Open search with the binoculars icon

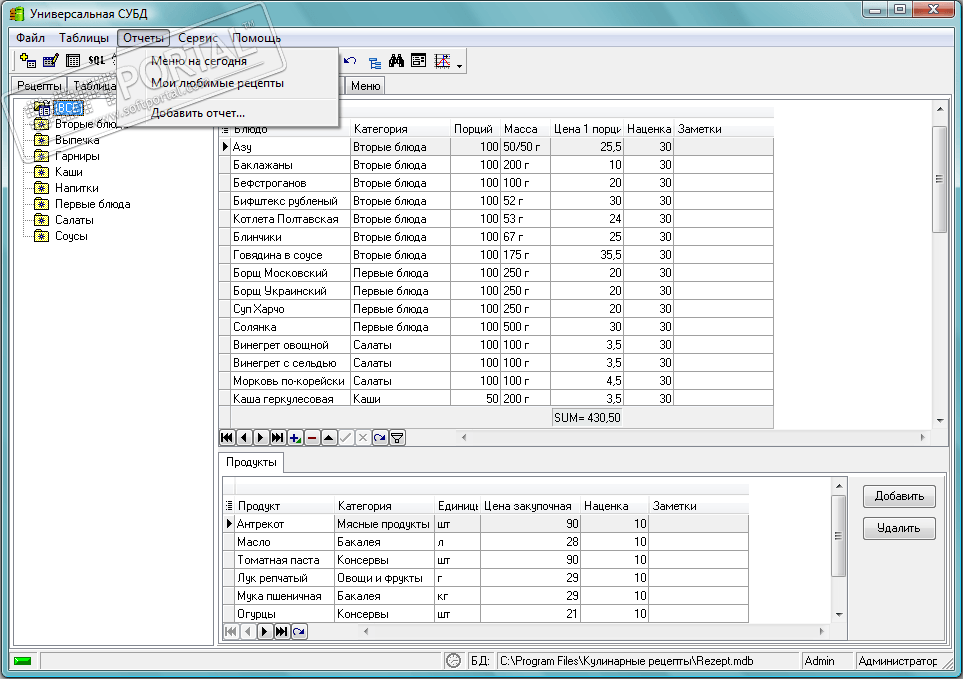396,61
